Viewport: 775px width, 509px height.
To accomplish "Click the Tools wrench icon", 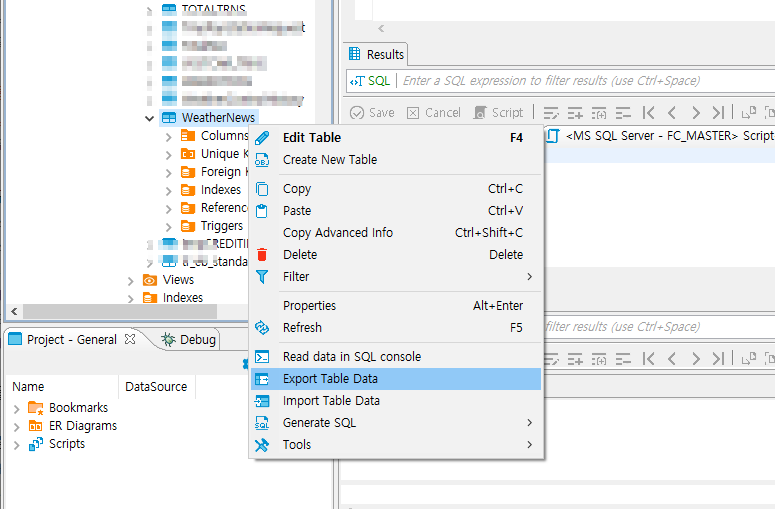I will point(262,445).
